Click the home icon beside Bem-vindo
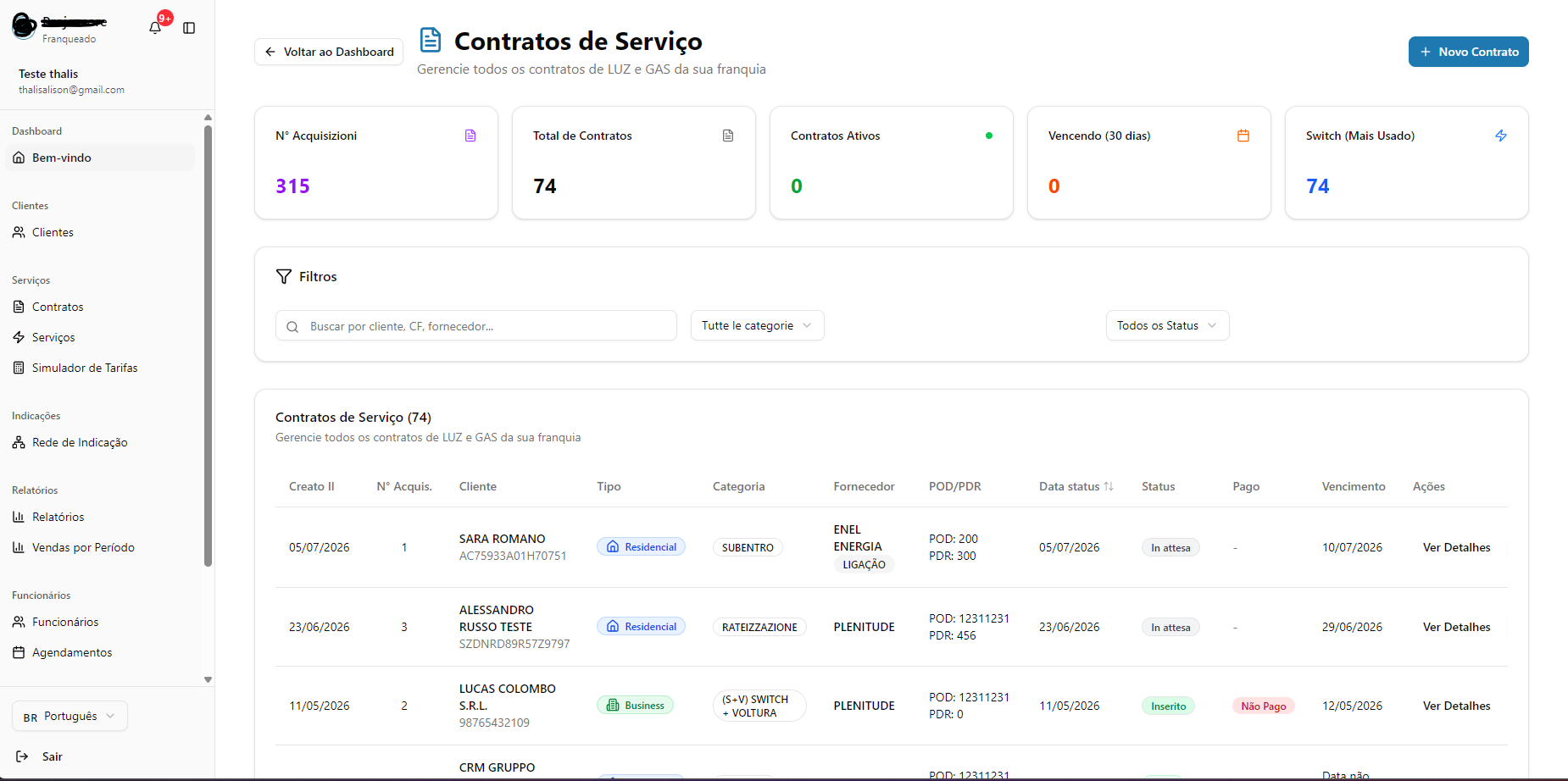 tap(19, 158)
